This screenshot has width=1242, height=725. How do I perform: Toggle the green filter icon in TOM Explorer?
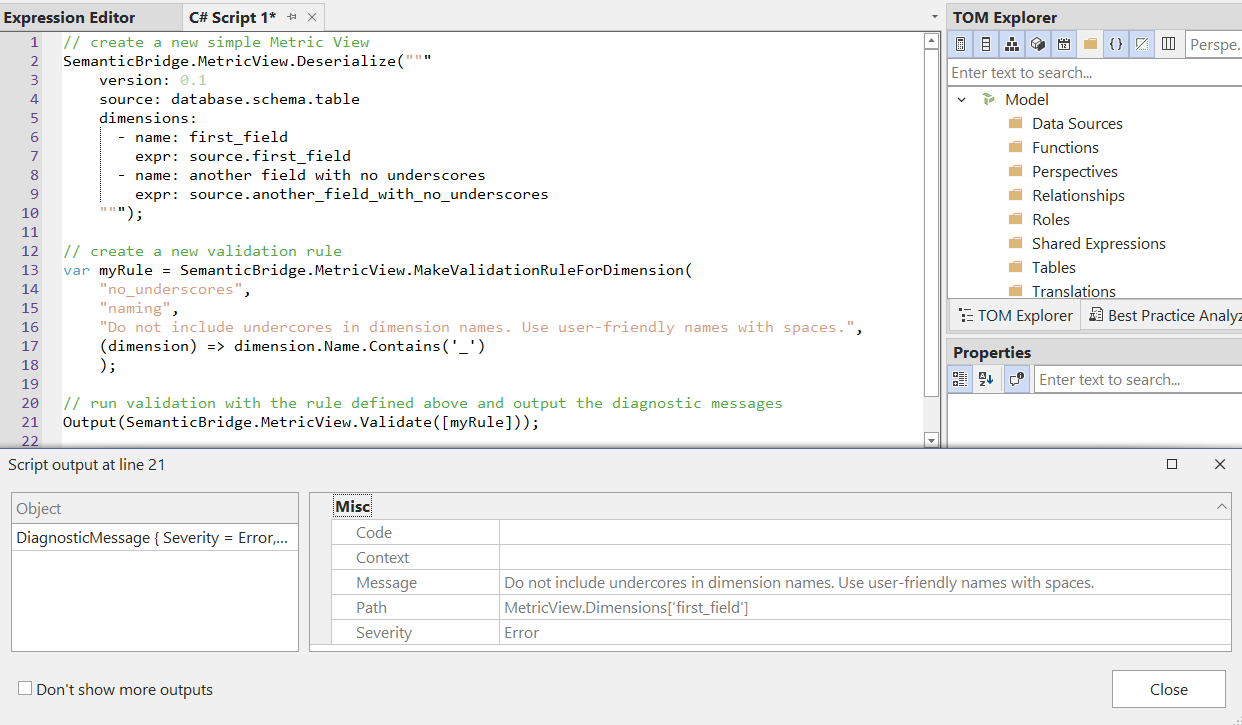pos(1142,44)
